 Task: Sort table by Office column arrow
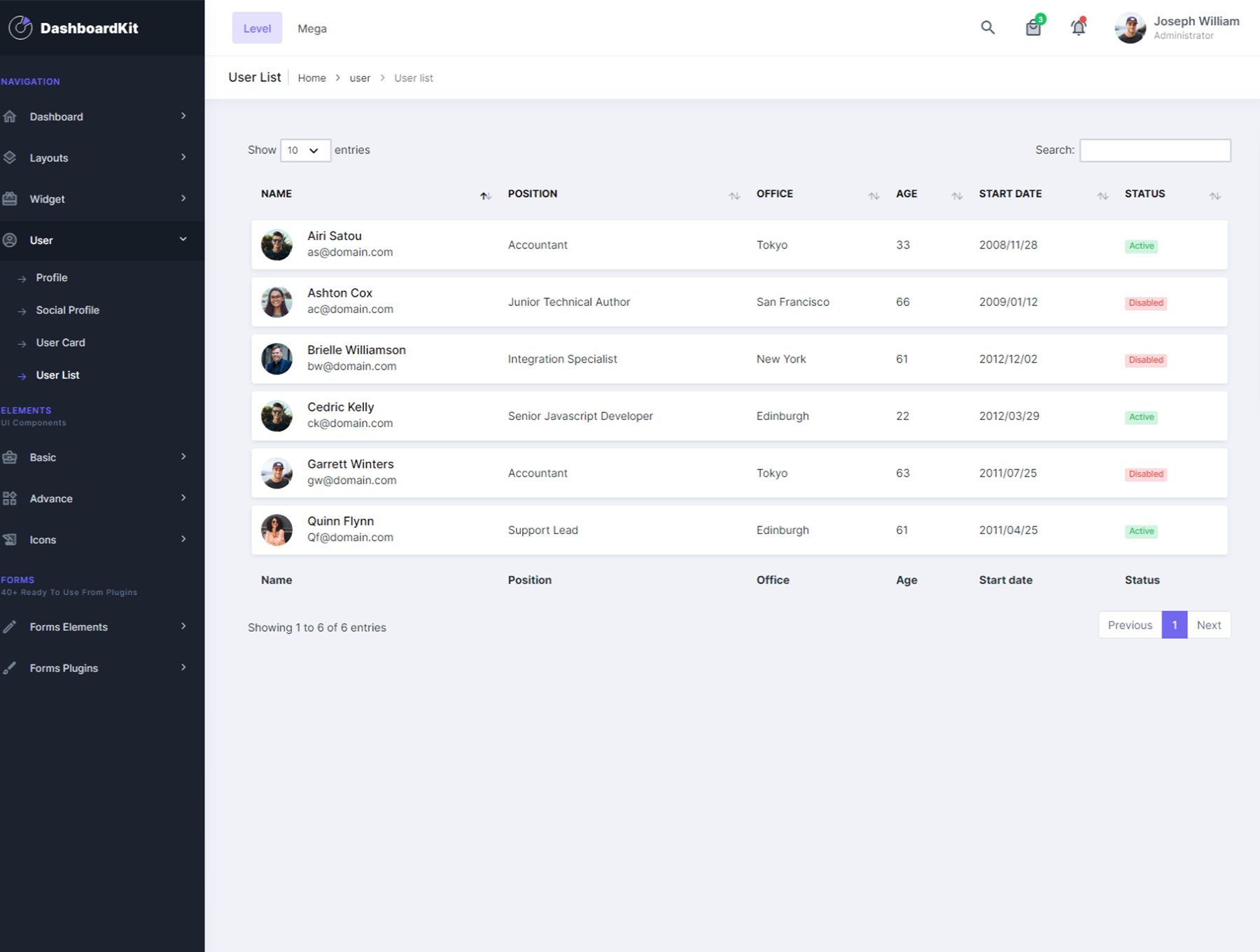coord(874,196)
